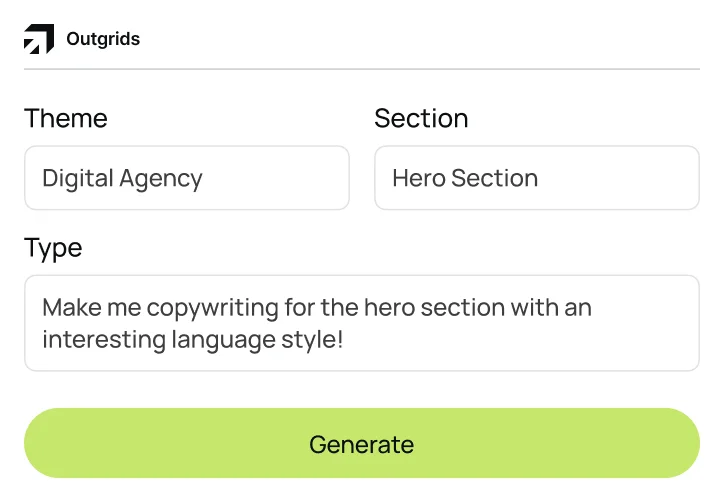Image resolution: width=724 pixels, height=503 pixels.
Task: Click the word "Digital" in Theme field
Action: [x=77, y=178]
